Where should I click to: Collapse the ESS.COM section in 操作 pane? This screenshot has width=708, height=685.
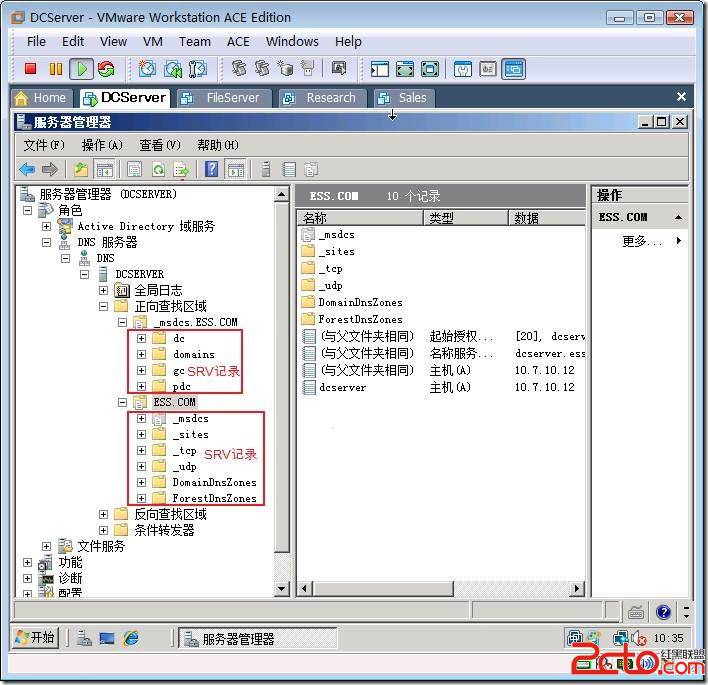click(x=678, y=217)
